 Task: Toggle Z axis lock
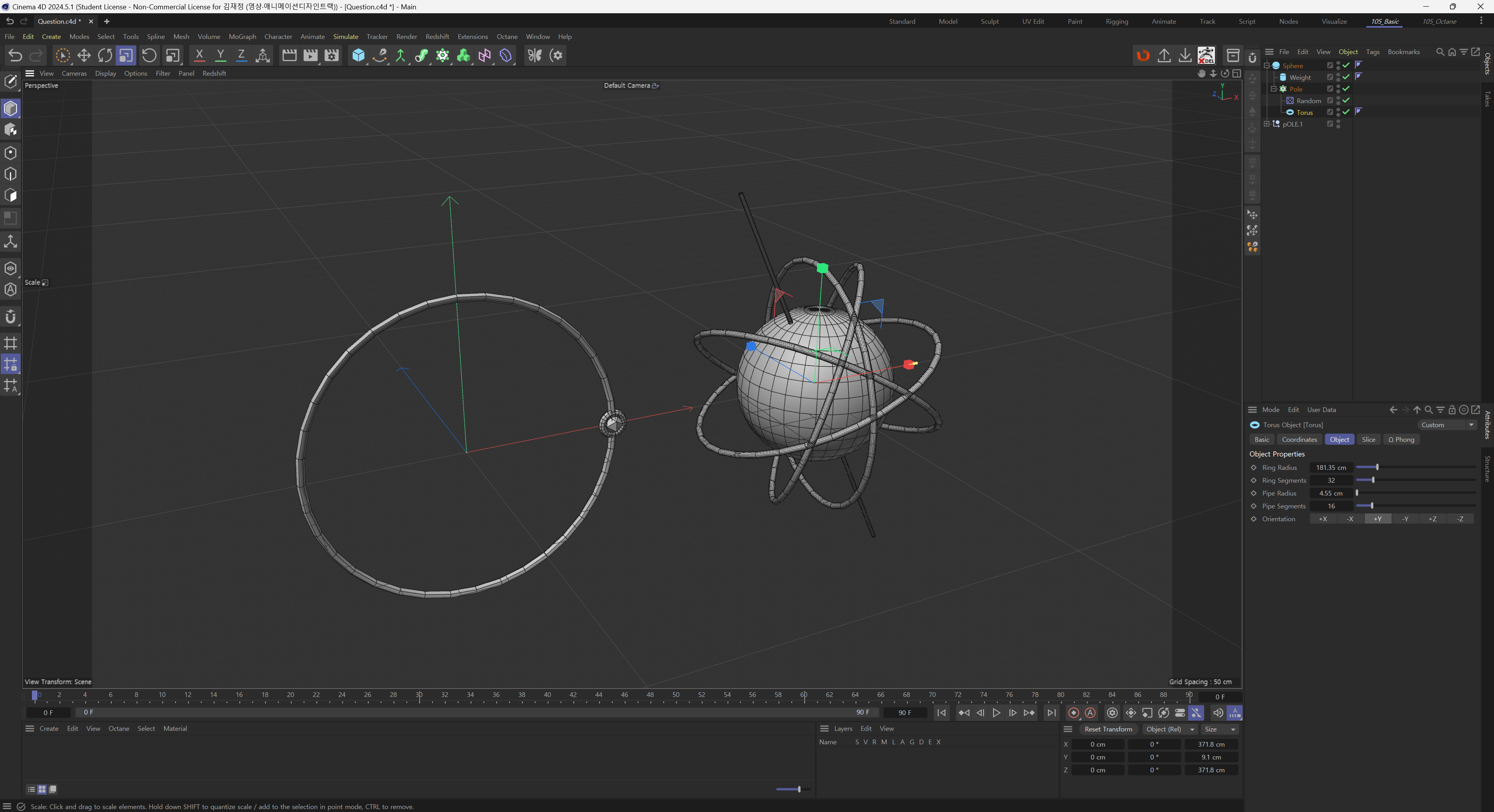pyautogui.click(x=241, y=56)
